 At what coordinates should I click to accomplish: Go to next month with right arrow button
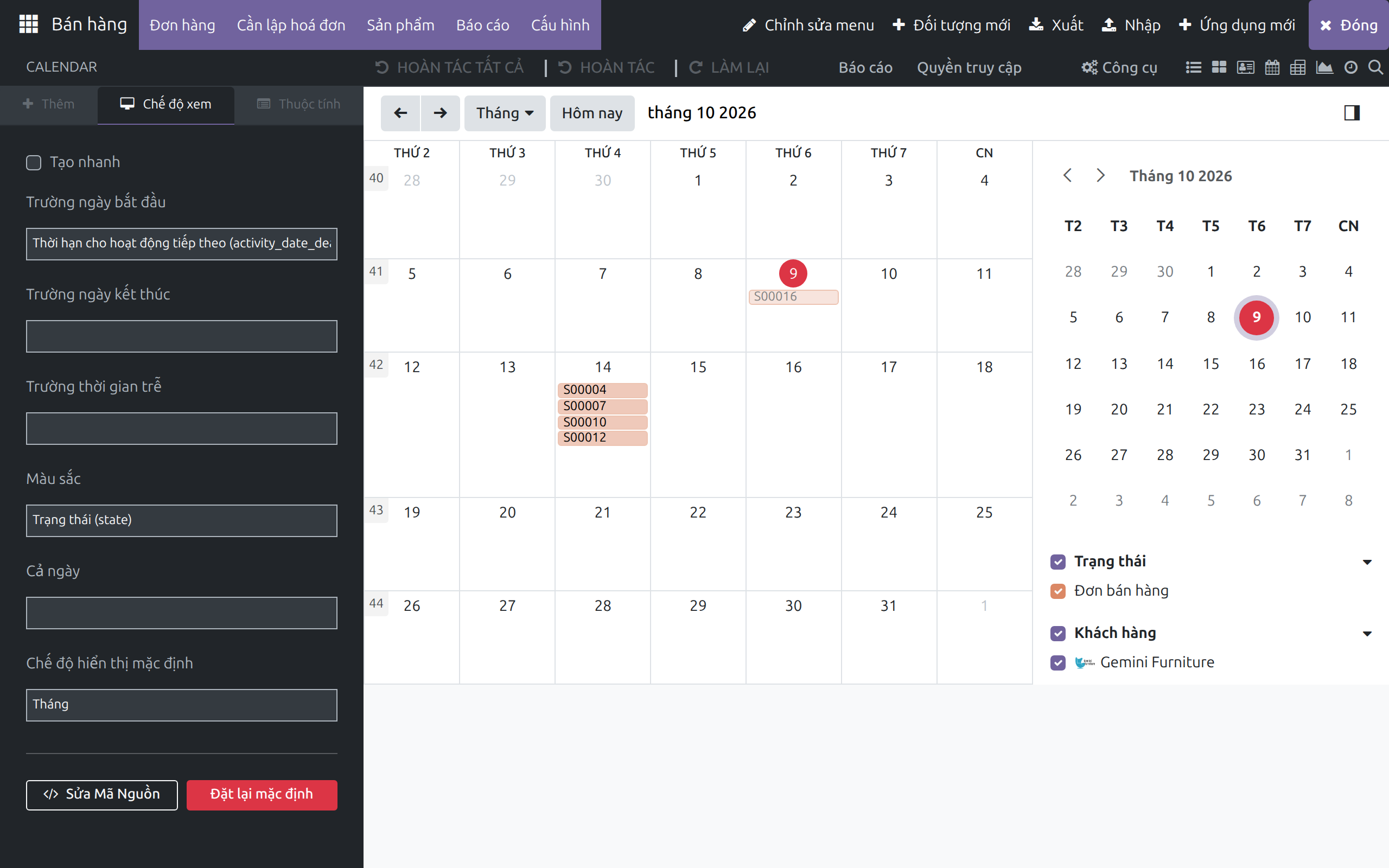pos(440,113)
